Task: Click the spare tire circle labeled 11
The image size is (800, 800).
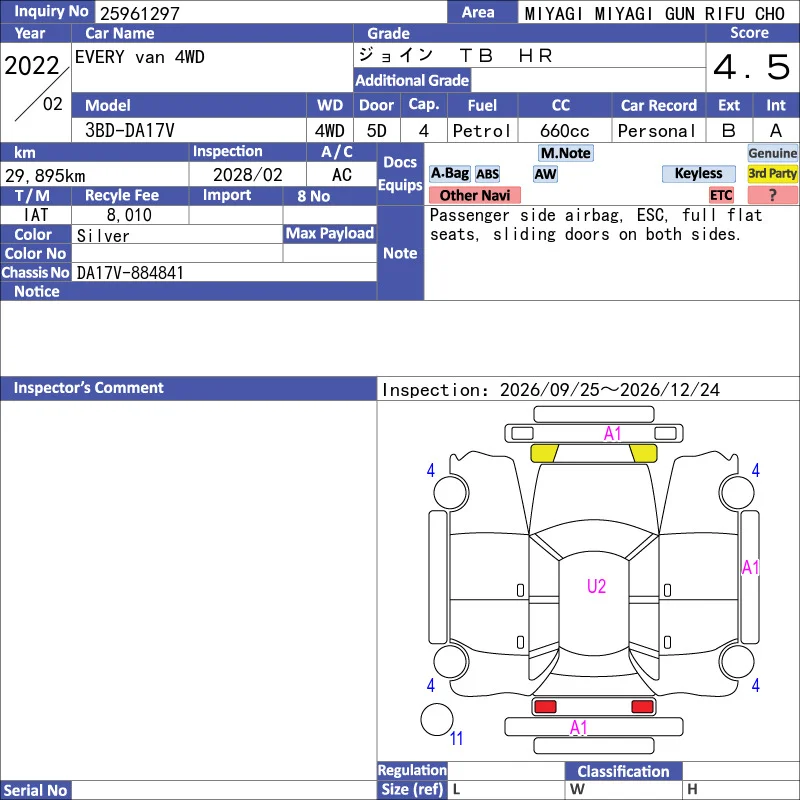Action: (x=437, y=720)
